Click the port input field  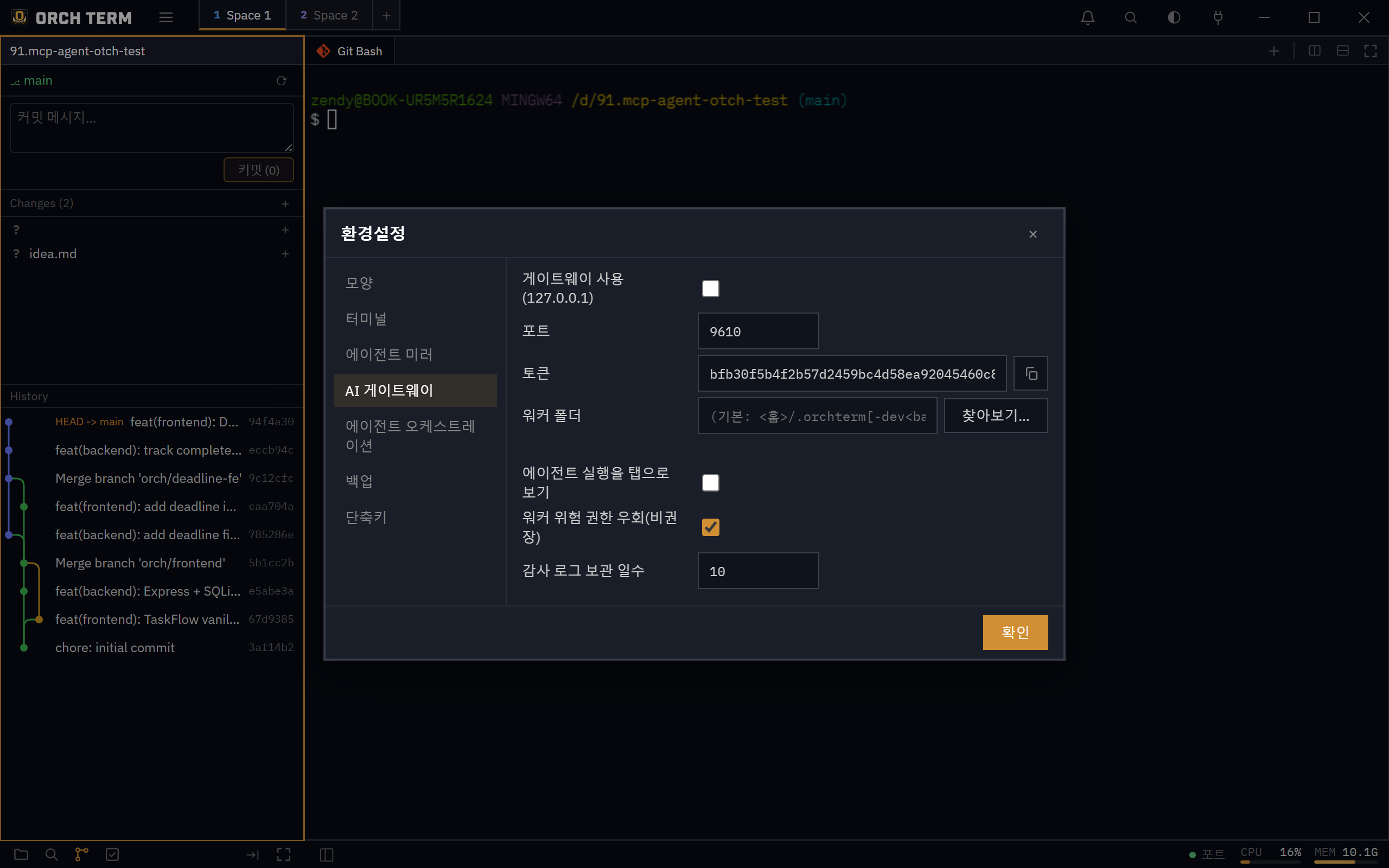[757, 331]
